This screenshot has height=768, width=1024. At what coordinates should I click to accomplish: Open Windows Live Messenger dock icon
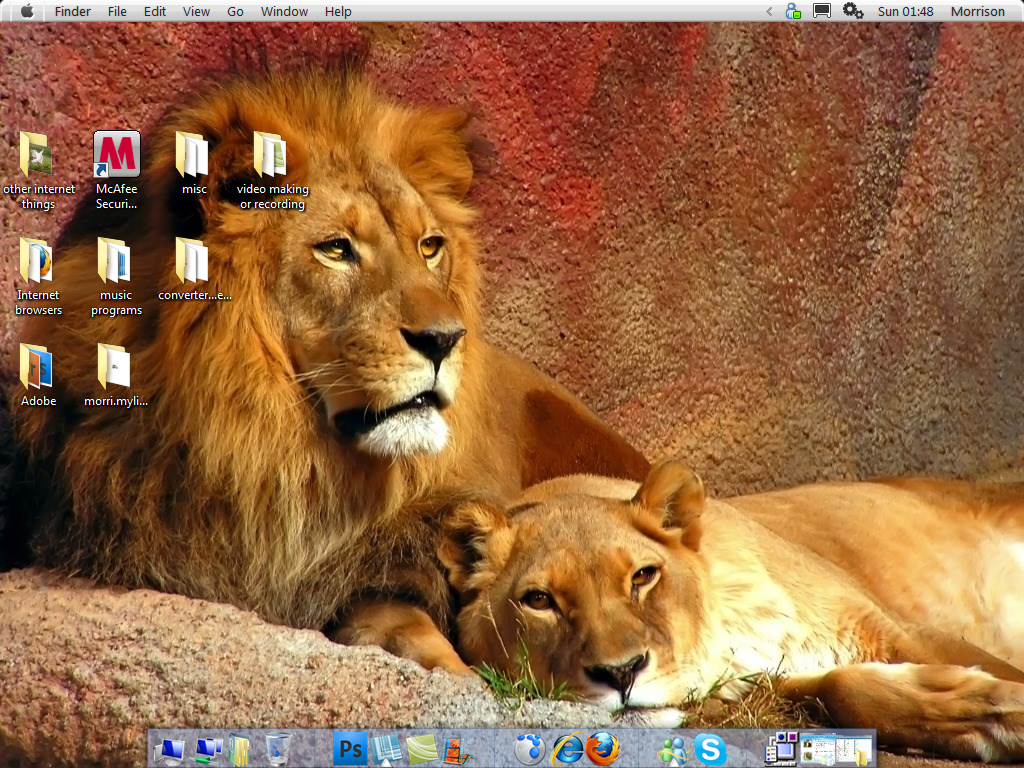(673, 748)
